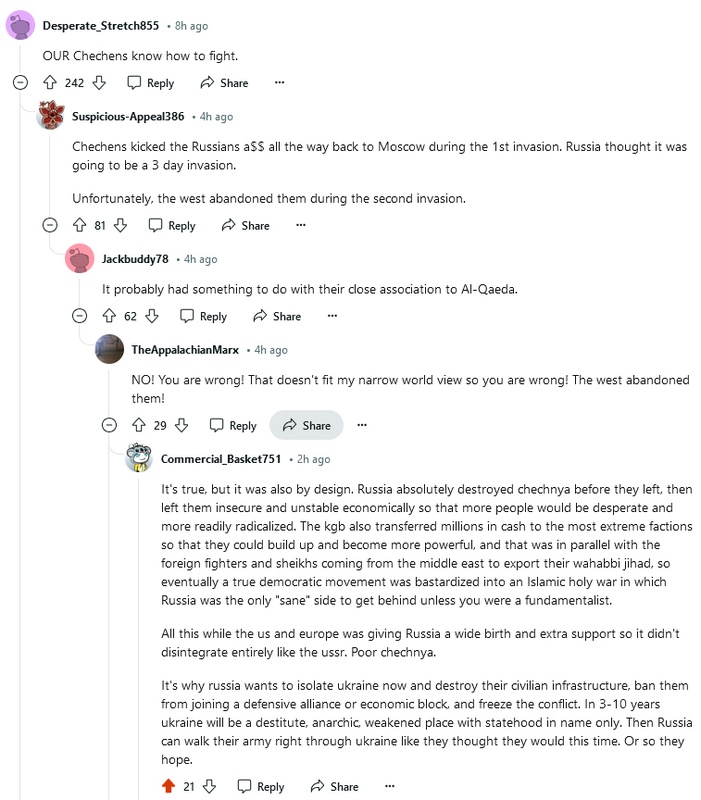Screen dimensions: 701x800
Task: Open more options on TheAppalachianMarx's comment
Action: coord(363,425)
